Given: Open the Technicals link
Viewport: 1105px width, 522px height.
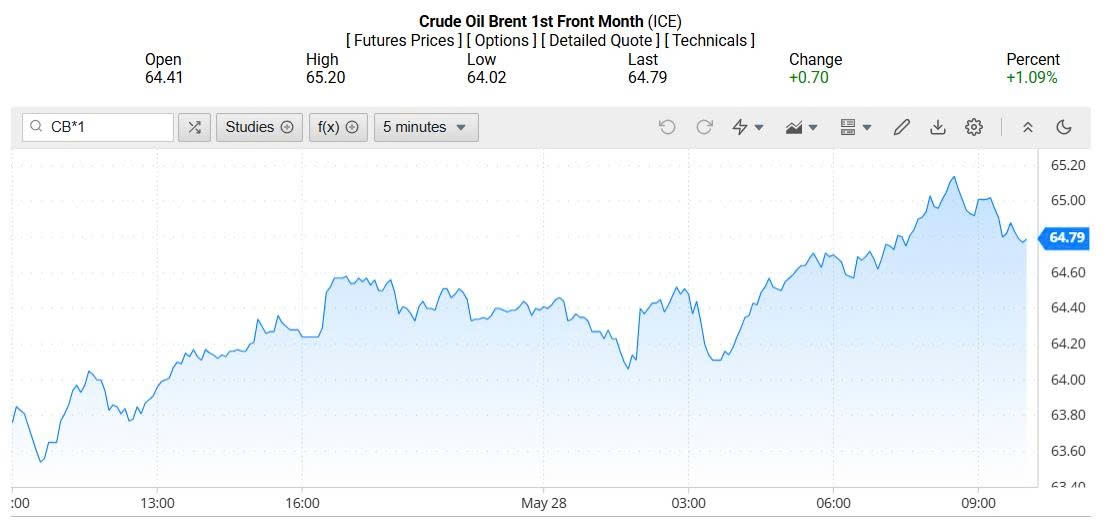Looking at the screenshot, I should coord(709,40).
